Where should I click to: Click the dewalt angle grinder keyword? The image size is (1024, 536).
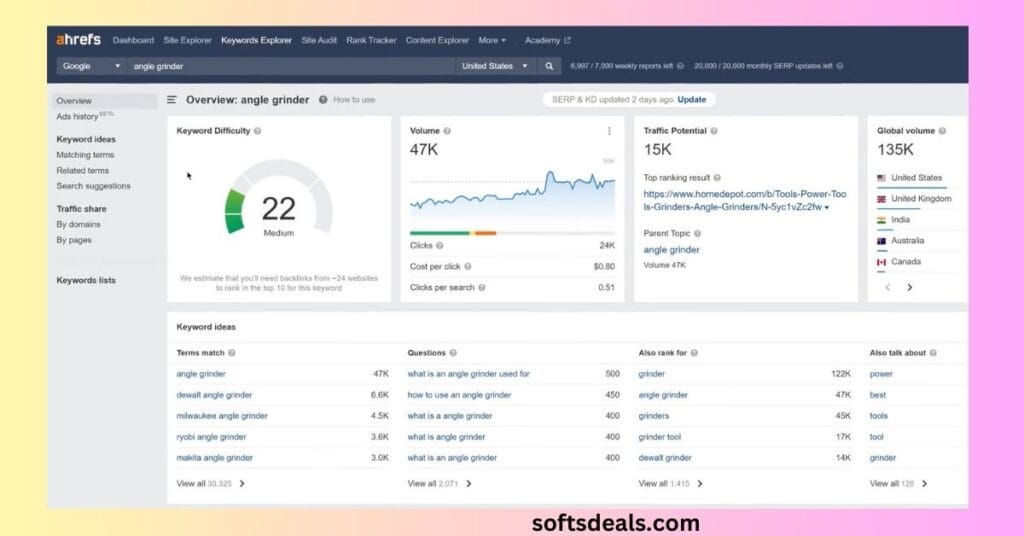(x=214, y=395)
